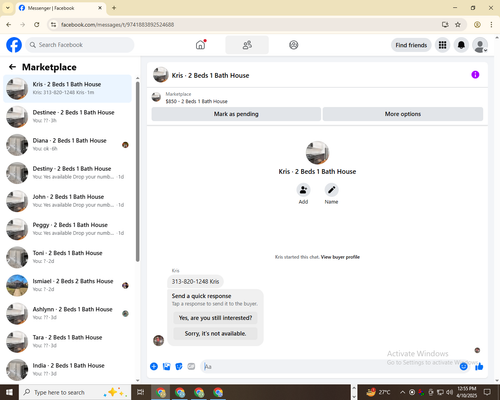500x400 pixels.
Task: Open the Home feed icon
Action: (x=200, y=45)
